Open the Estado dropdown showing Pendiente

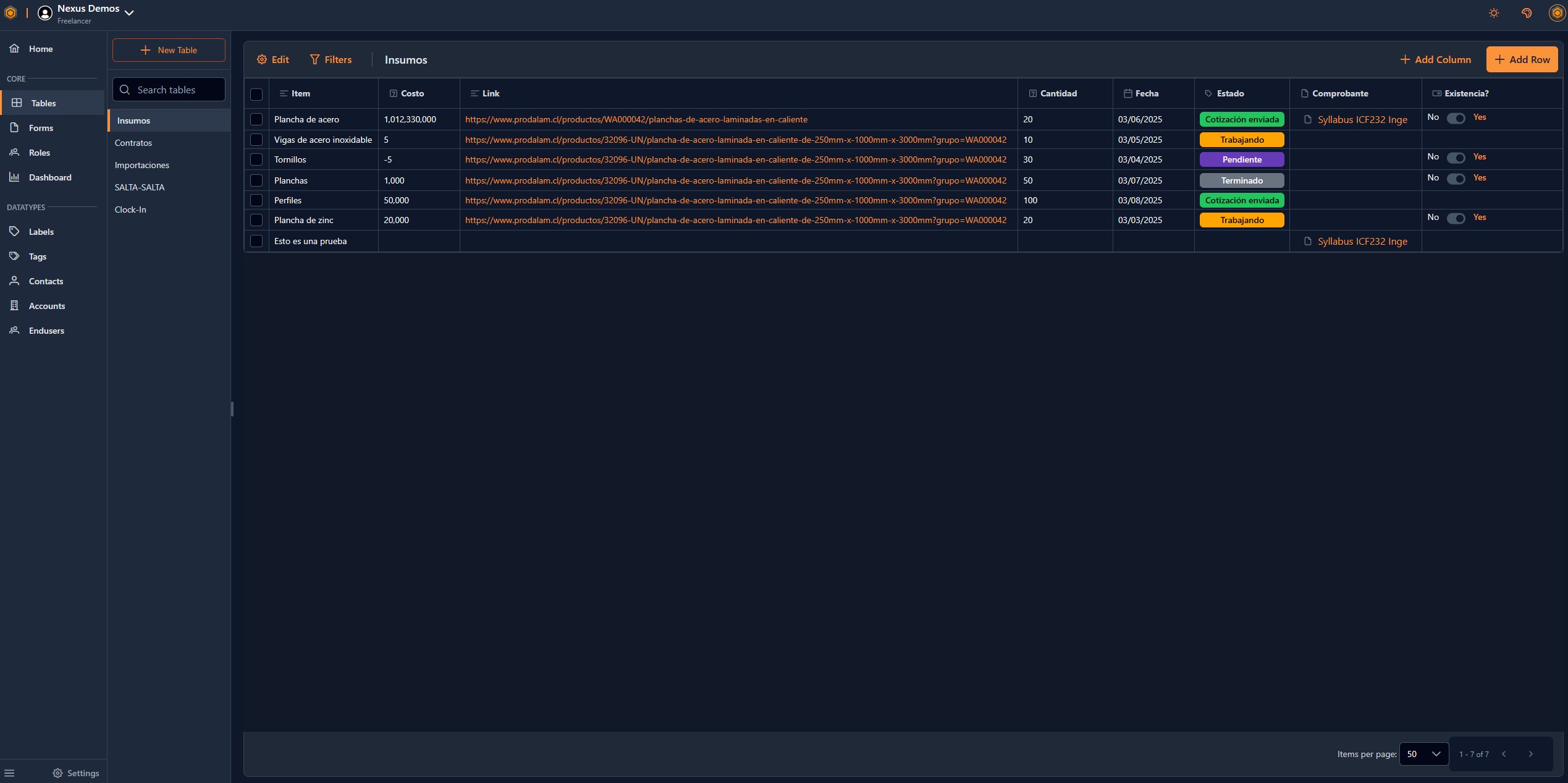pyautogui.click(x=1241, y=159)
